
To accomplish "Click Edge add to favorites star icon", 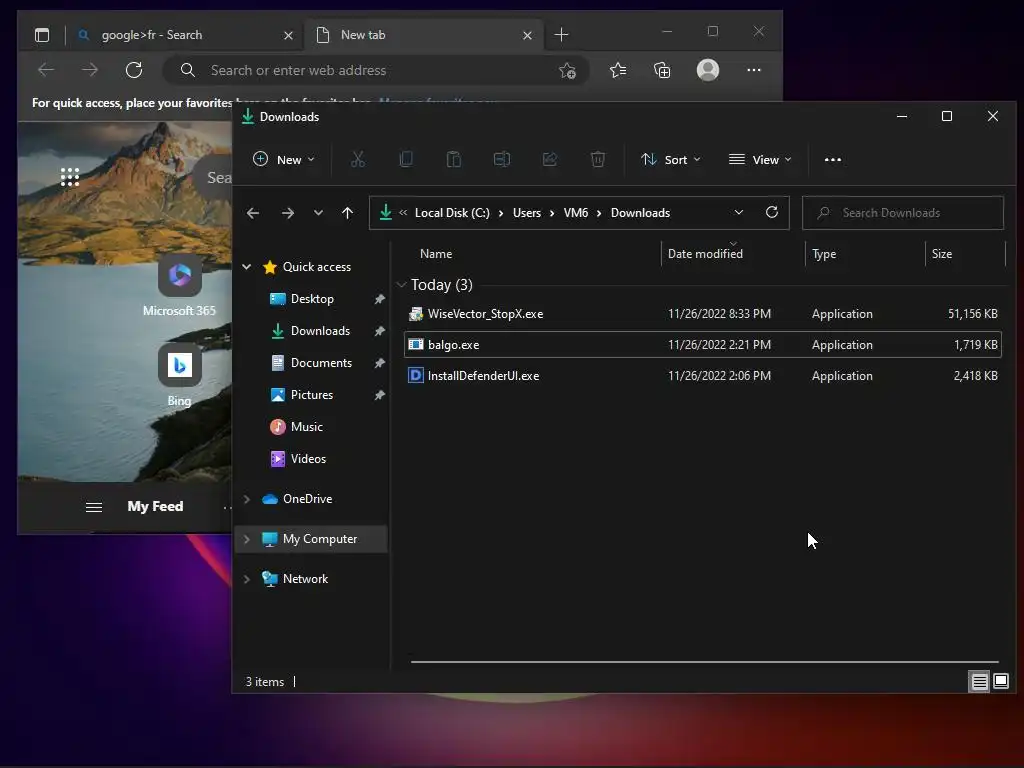I will point(568,71).
